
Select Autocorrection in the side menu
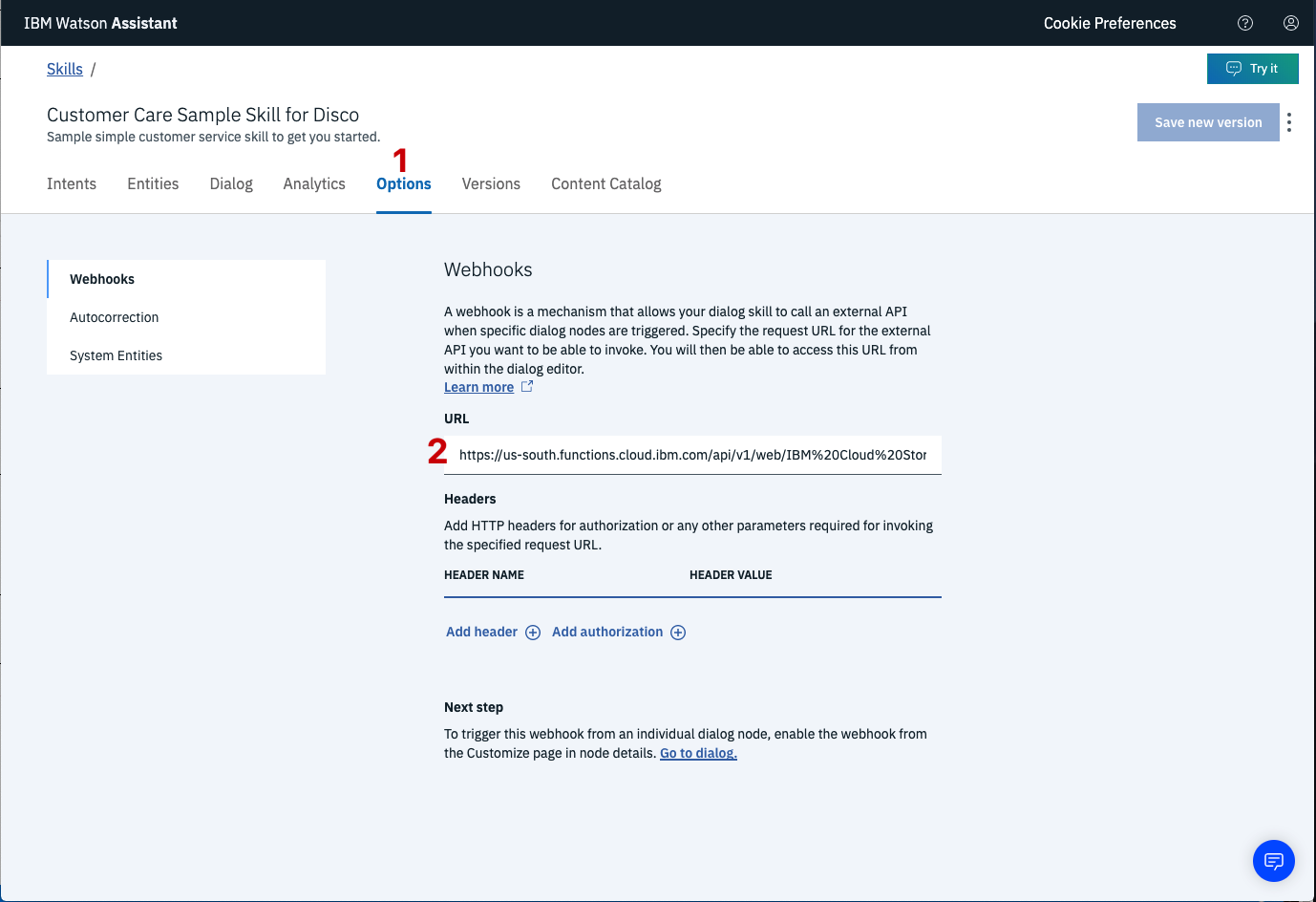(186, 317)
